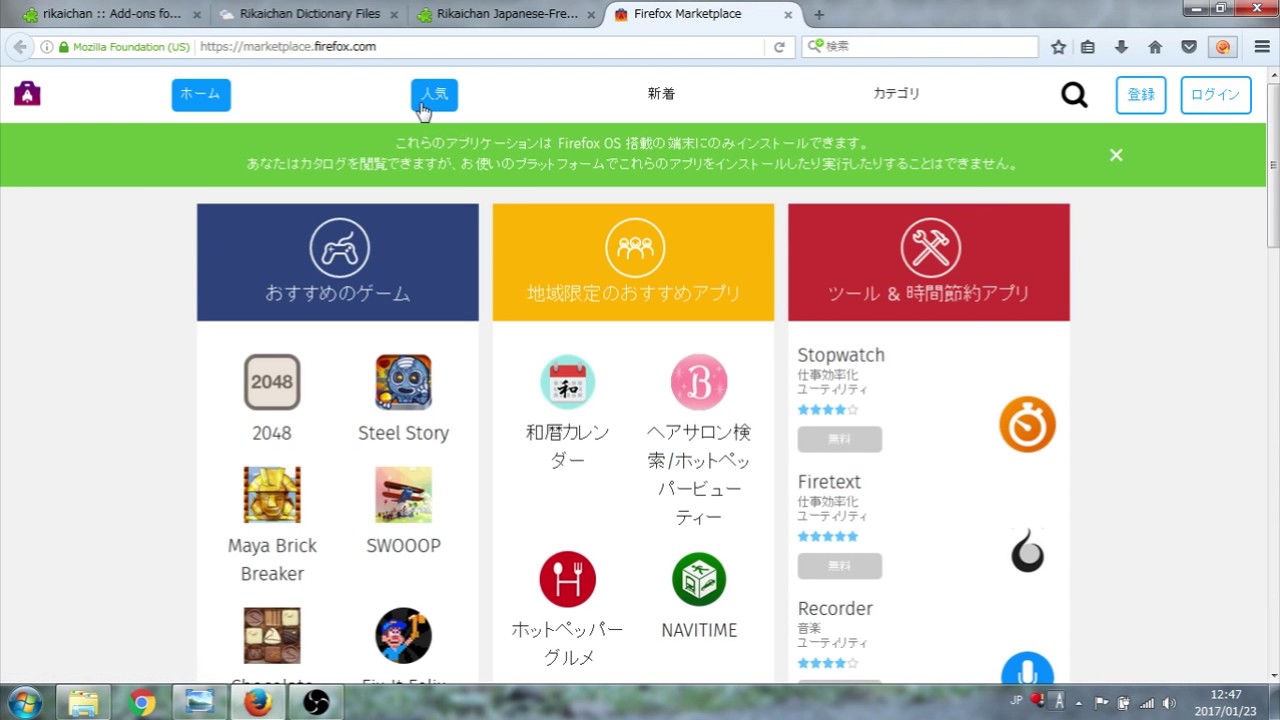Open the 2048 game app icon
The height and width of the screenshot is (720, 1280).
(x=272, y=382)
